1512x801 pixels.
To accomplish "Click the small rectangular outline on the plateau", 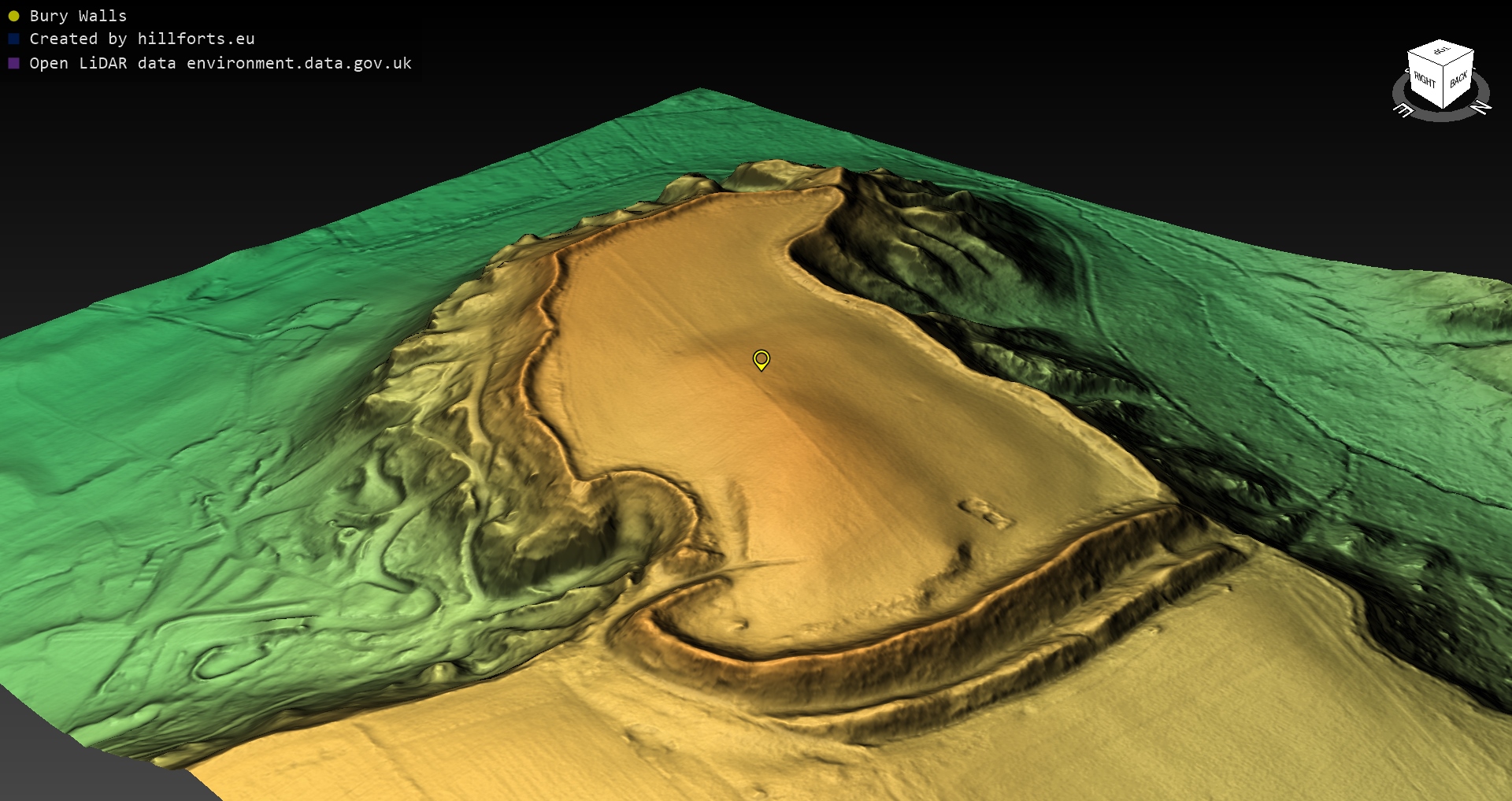I will coord(986,513).
